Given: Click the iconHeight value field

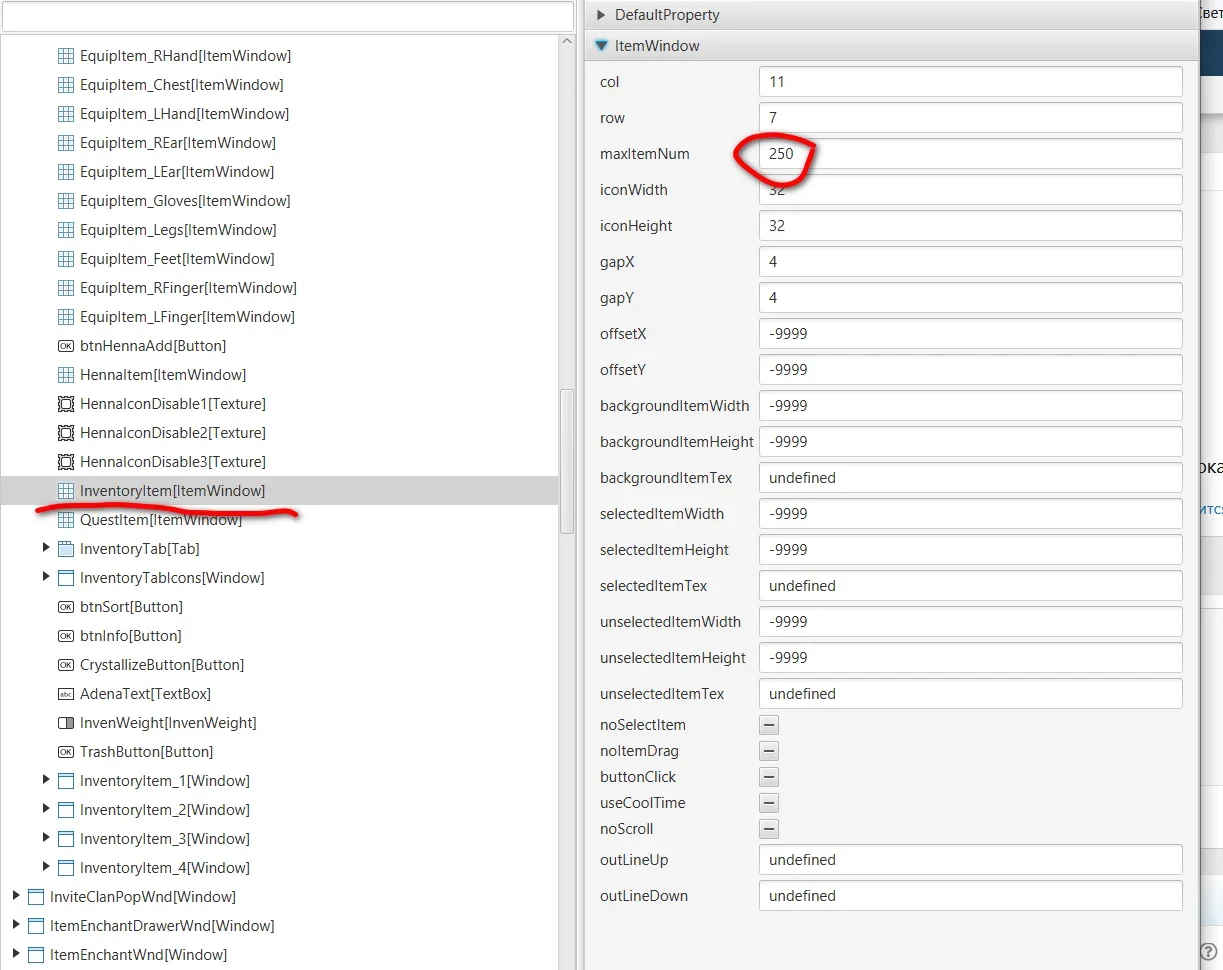Looking at the screenshot, I should point(970,226).
